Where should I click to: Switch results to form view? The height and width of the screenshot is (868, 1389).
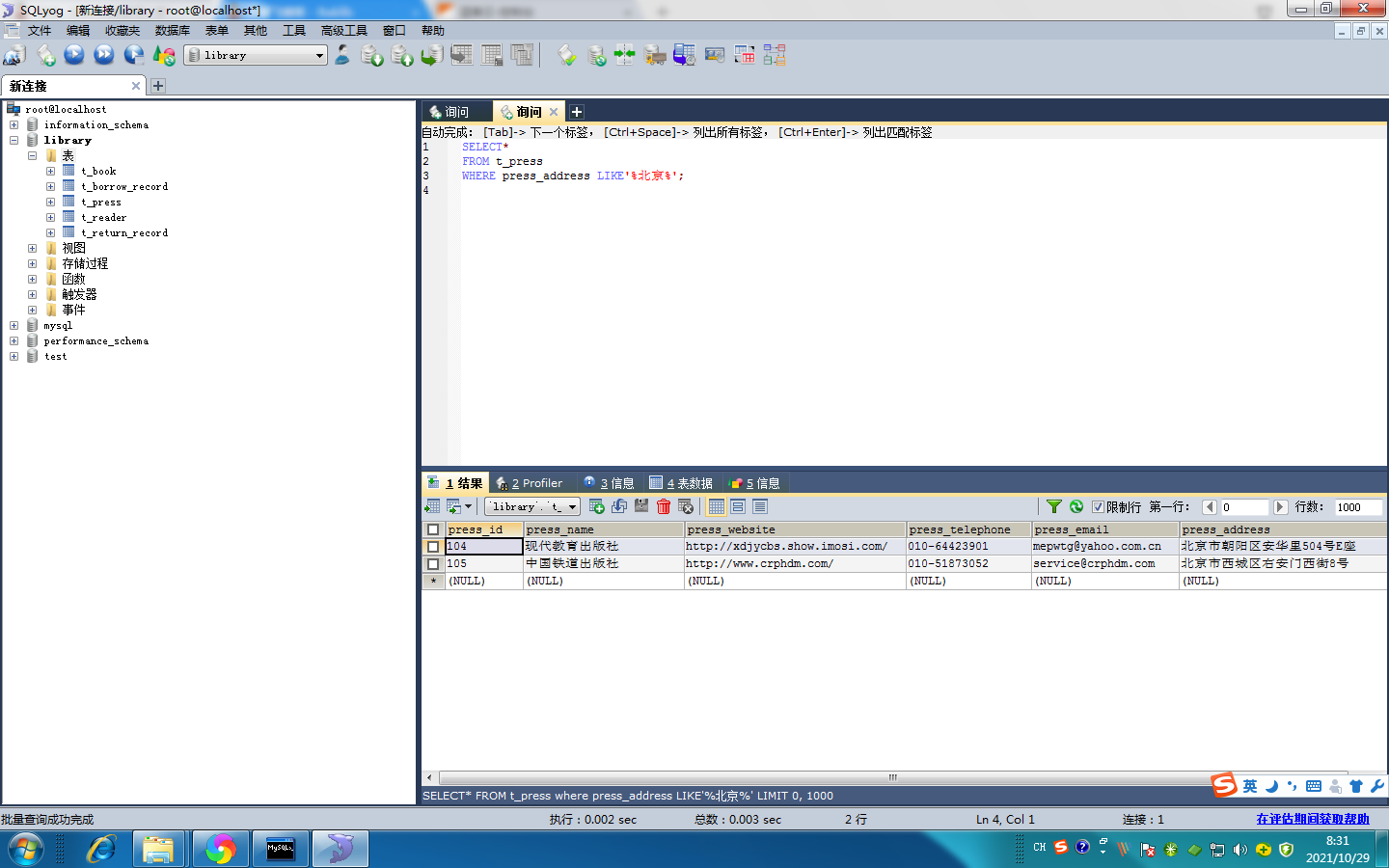738,506
